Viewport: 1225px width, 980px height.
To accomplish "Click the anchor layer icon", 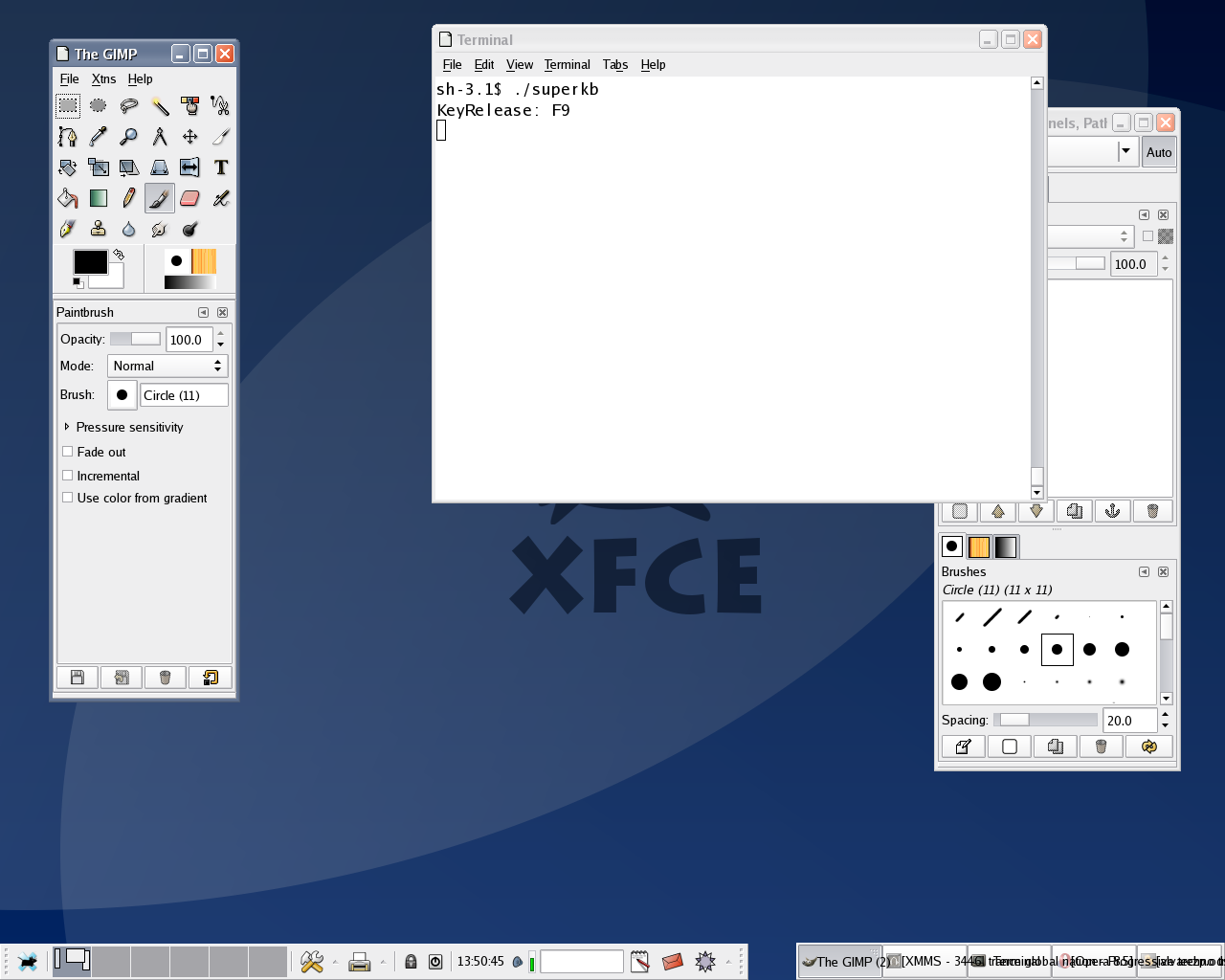I will pos(1112,511).
